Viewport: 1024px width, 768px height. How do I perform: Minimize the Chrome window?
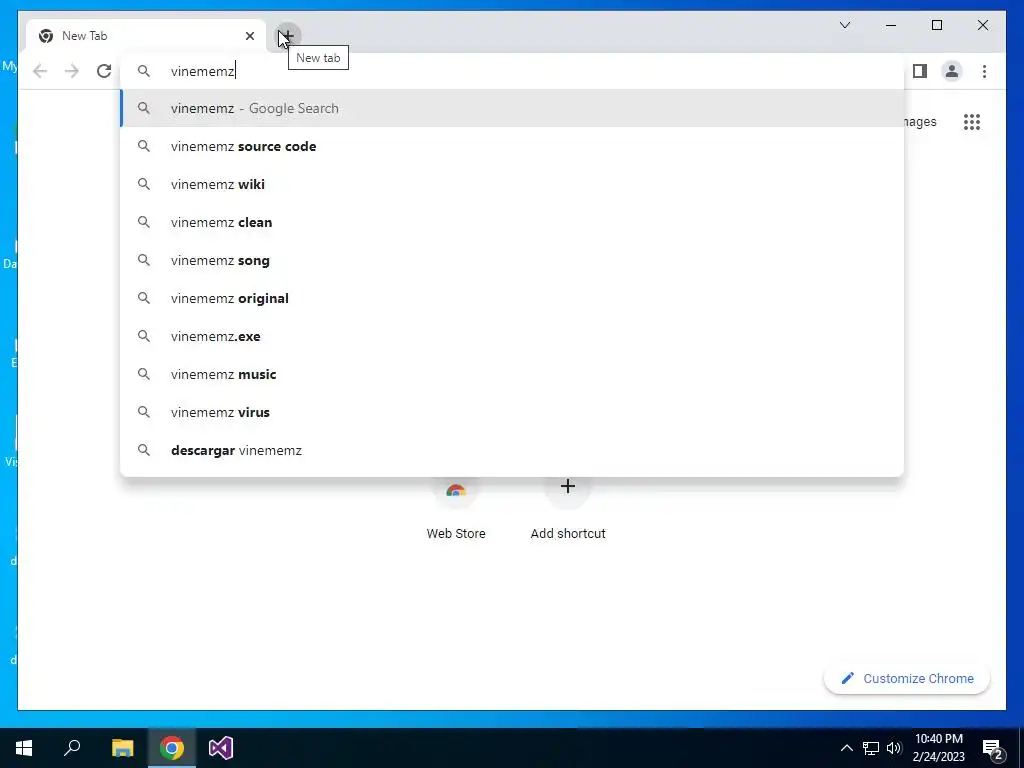[x=891, y=25]
